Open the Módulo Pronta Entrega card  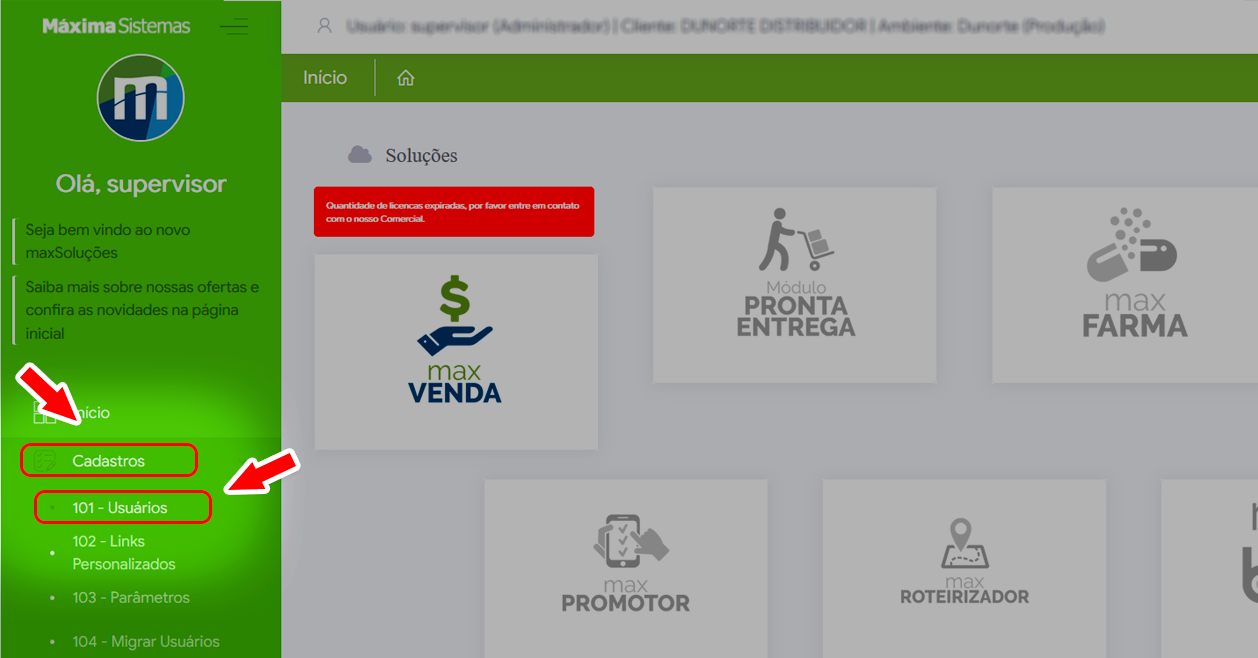pyautogui.click(x=795, y=285)
